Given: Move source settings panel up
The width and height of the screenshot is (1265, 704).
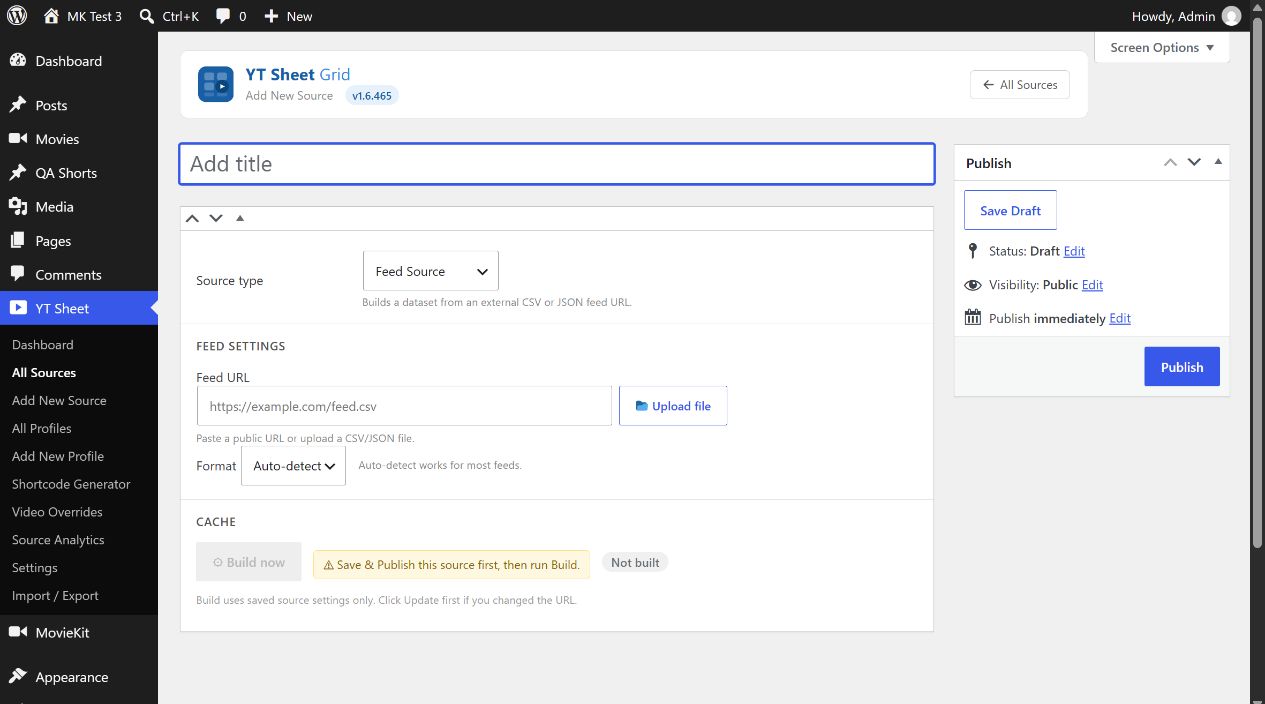Looking at the screenshot, I should click(192, 218).
